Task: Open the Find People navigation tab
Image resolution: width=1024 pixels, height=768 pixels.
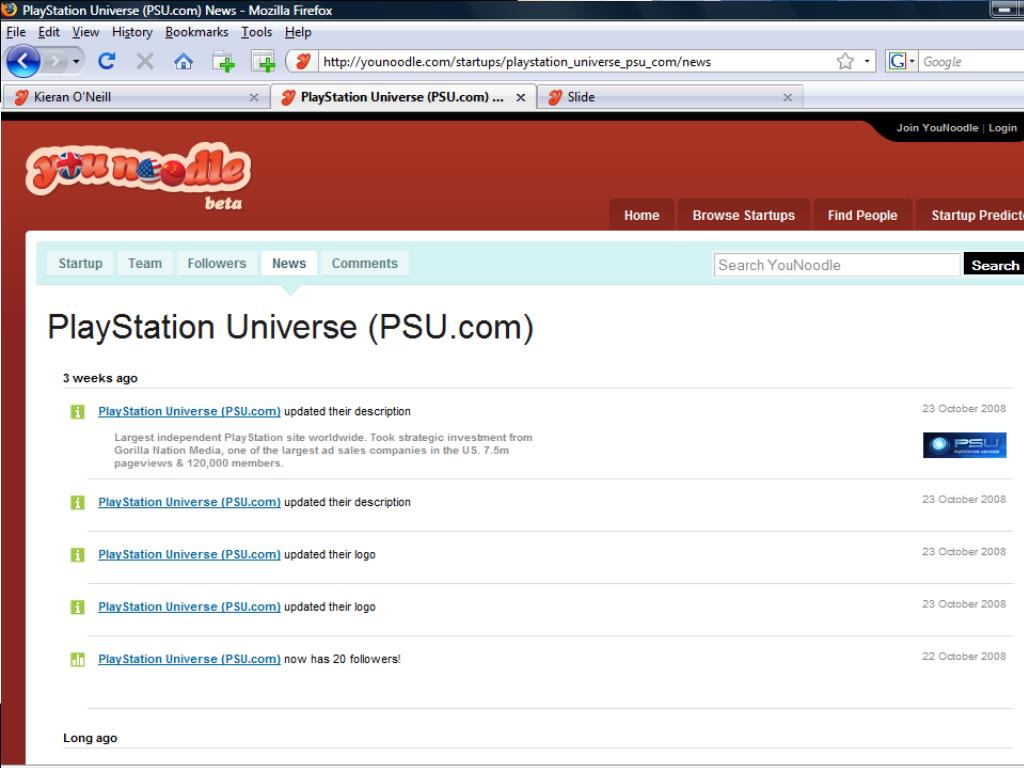Action: coord(862,215)
